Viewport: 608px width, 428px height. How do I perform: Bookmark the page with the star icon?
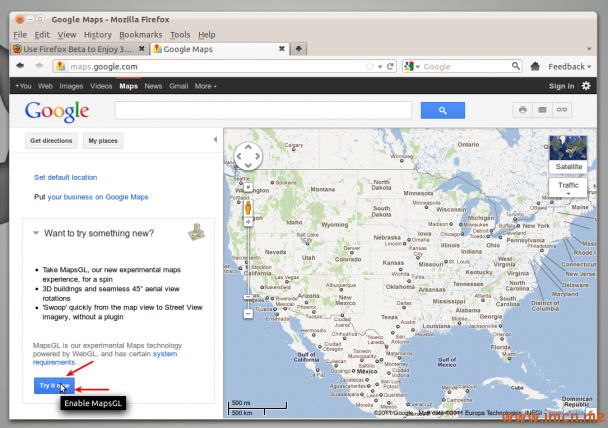[x=370, y=66]
